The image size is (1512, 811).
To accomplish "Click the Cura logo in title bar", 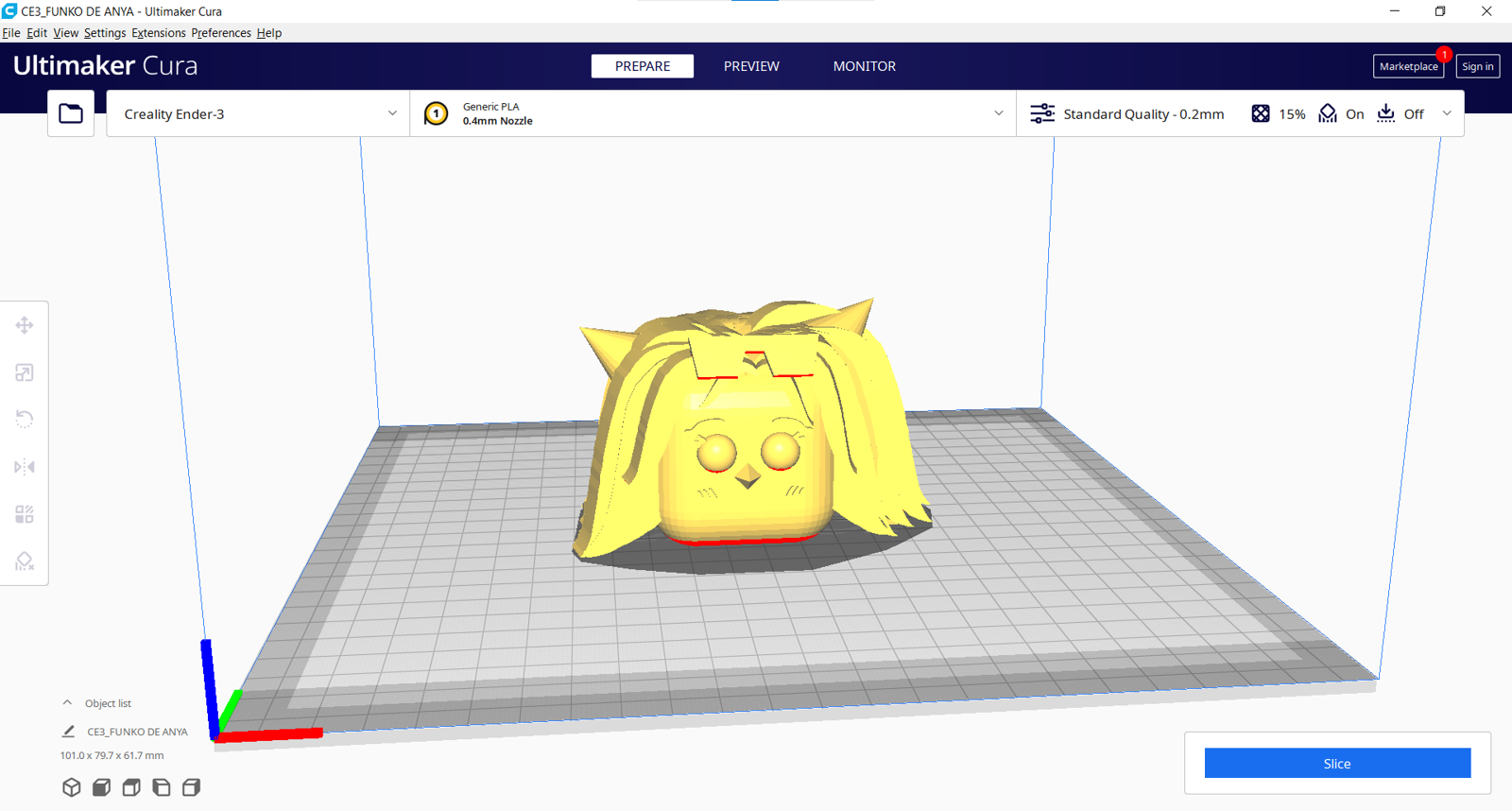I will tap(9, 11).
